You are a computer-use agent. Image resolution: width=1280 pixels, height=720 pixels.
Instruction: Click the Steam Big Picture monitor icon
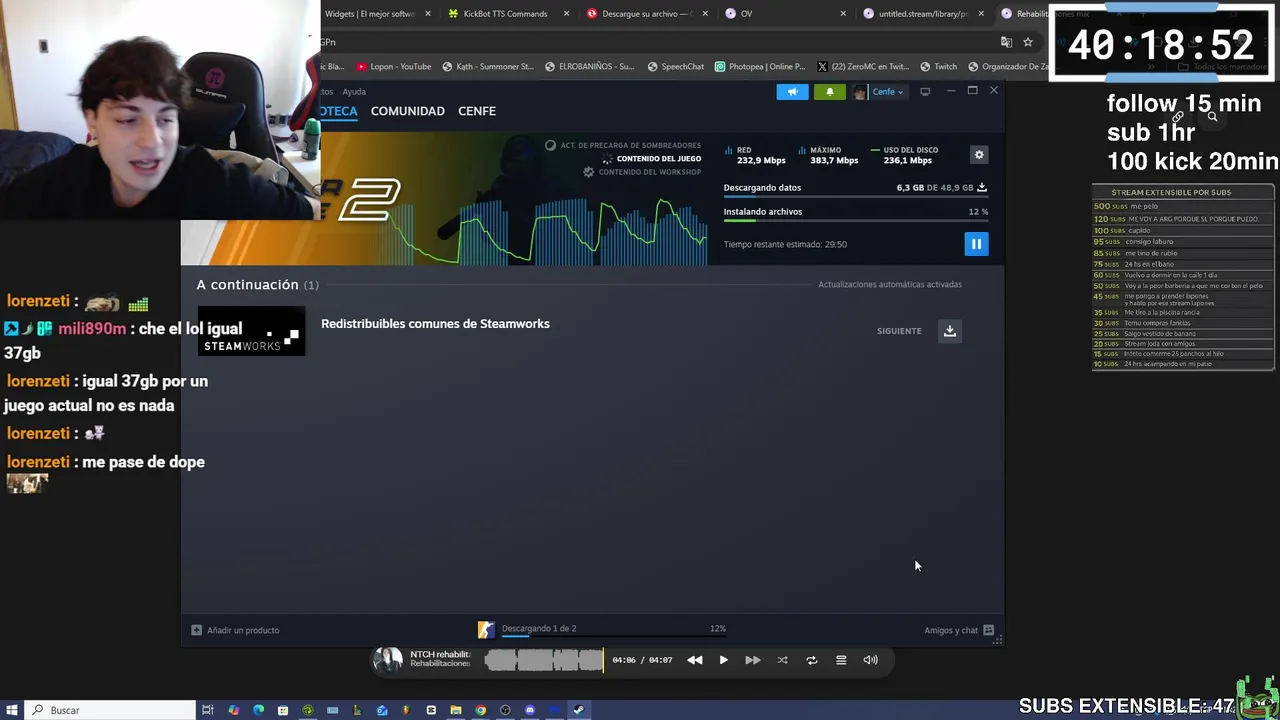tap(925, 92)
